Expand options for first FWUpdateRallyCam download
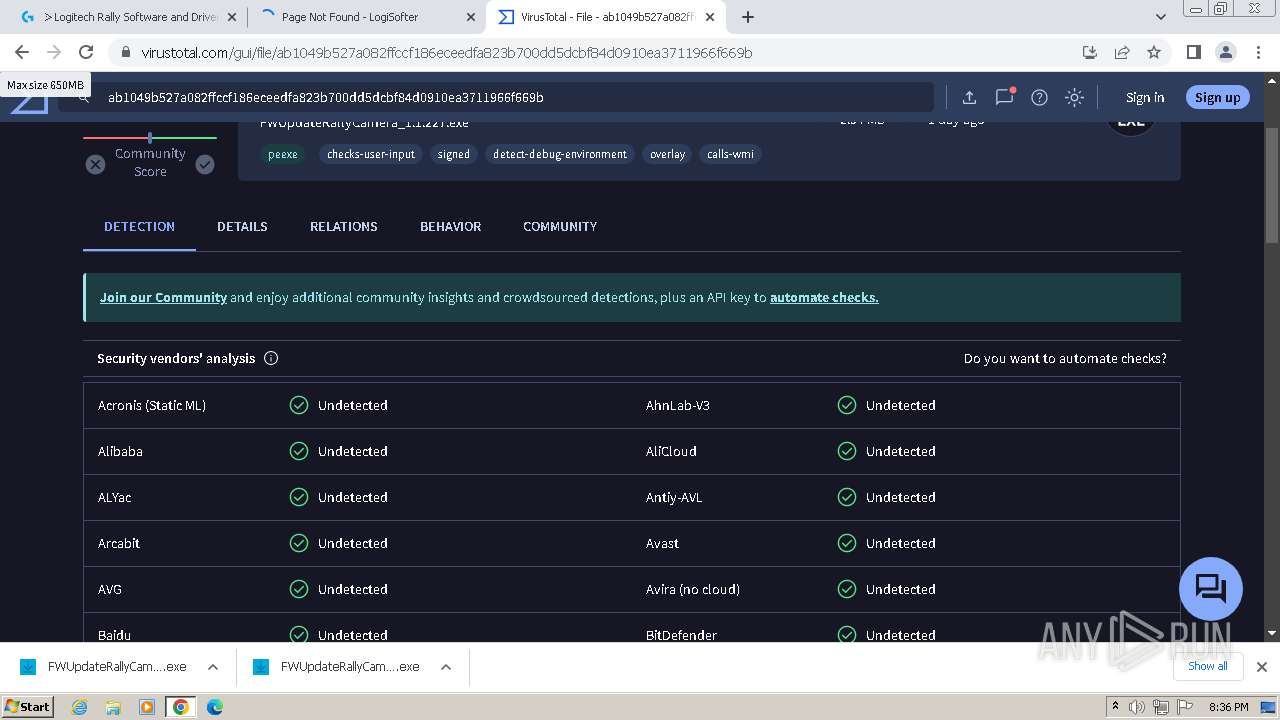The width and height of the screenshot is (1280, 720). [213, 667]
